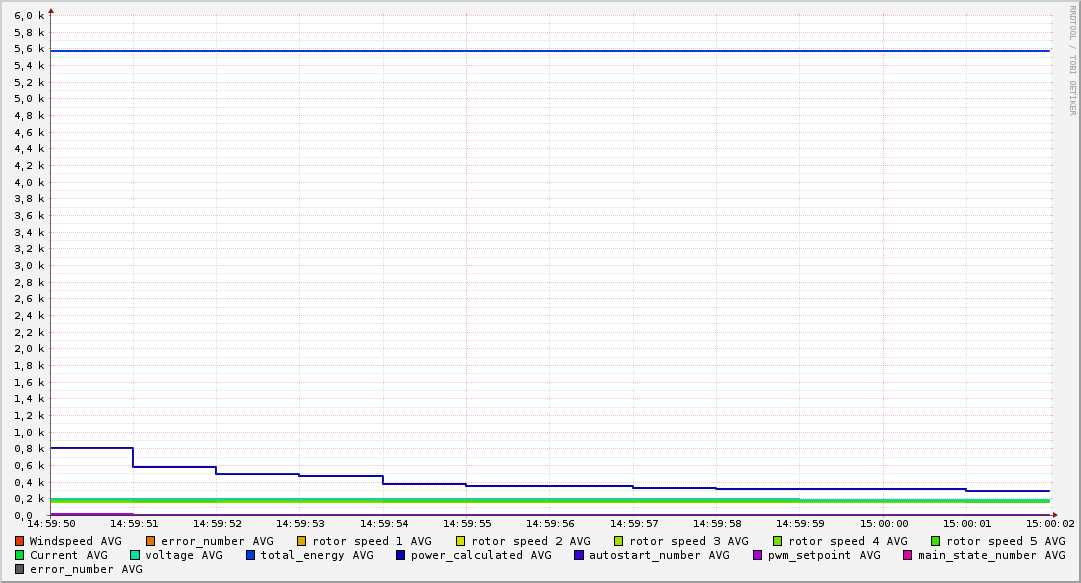Click the RRDTOOL / TOBI OETIKER watermark
Screen dimensions: 1081x583
tap(1071, 60)
